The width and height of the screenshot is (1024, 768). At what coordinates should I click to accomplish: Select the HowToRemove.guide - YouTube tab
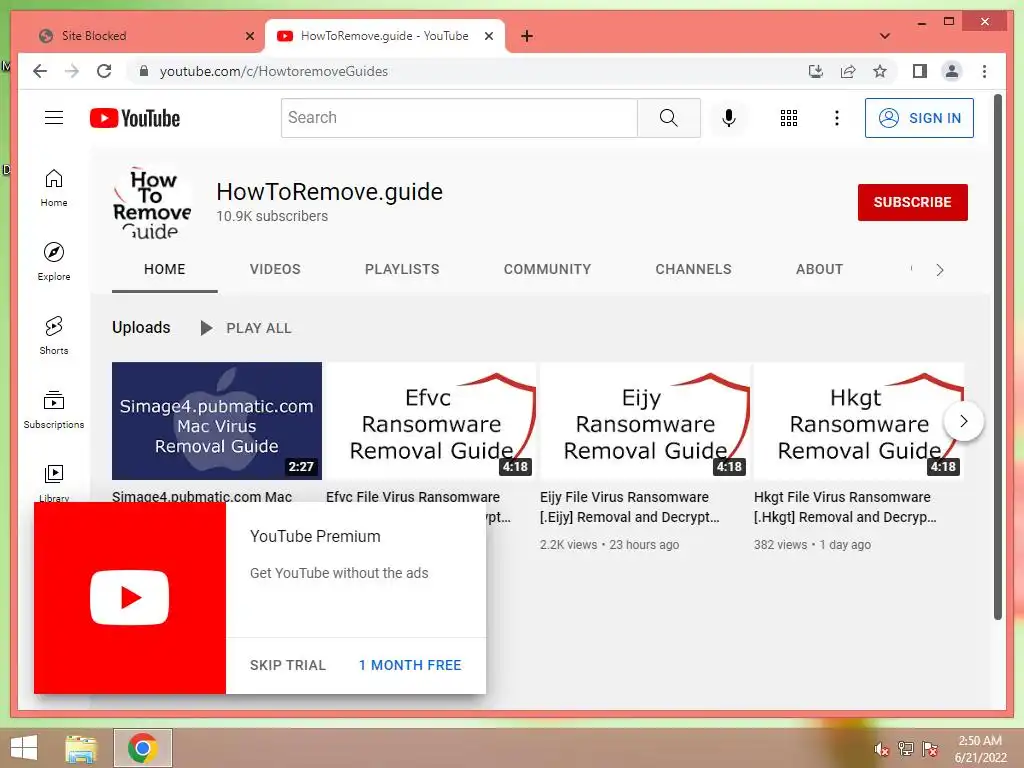click(385, 36)
